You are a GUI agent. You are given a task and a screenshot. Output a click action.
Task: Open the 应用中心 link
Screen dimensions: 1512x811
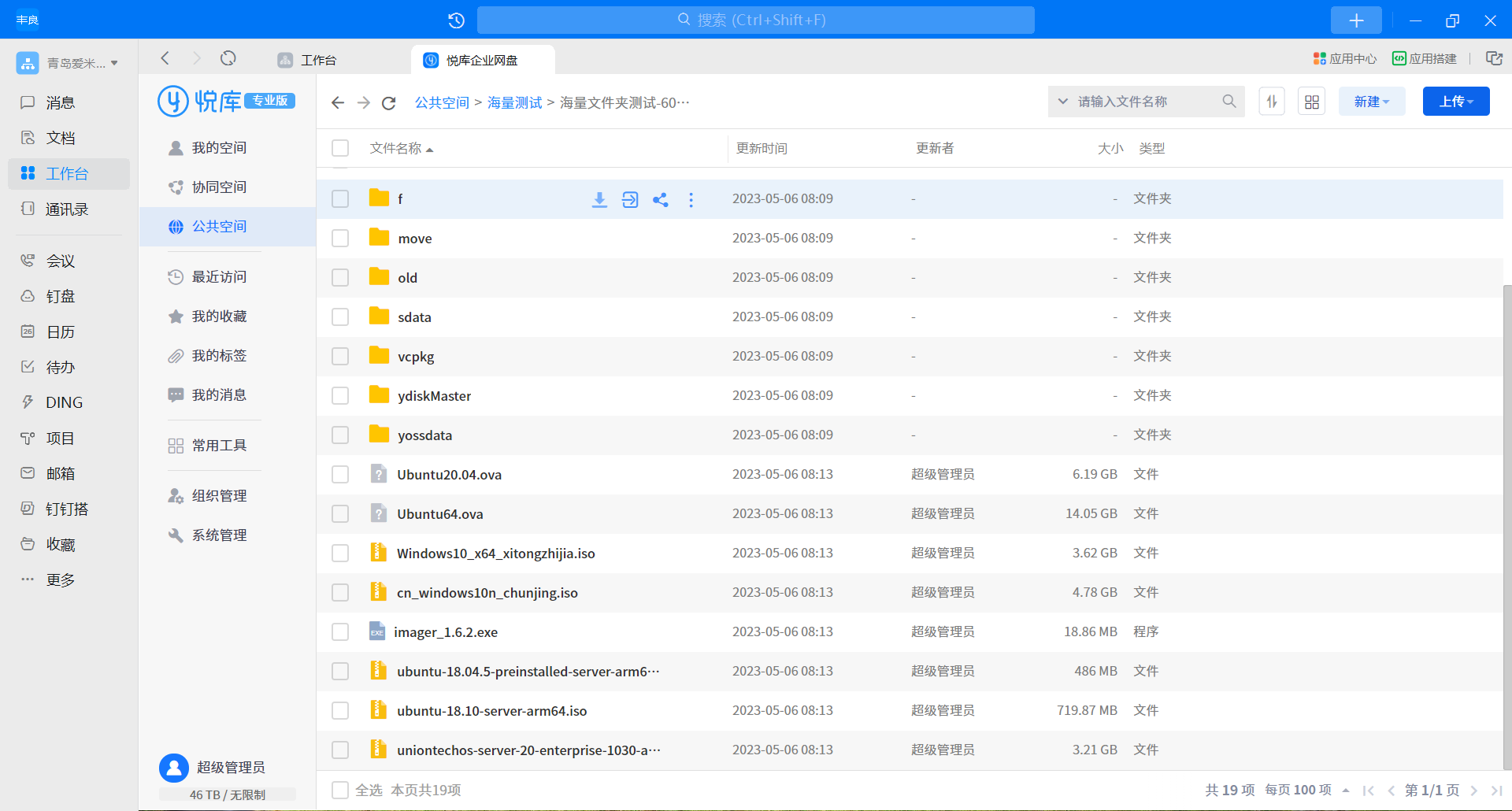(1345, 59)
